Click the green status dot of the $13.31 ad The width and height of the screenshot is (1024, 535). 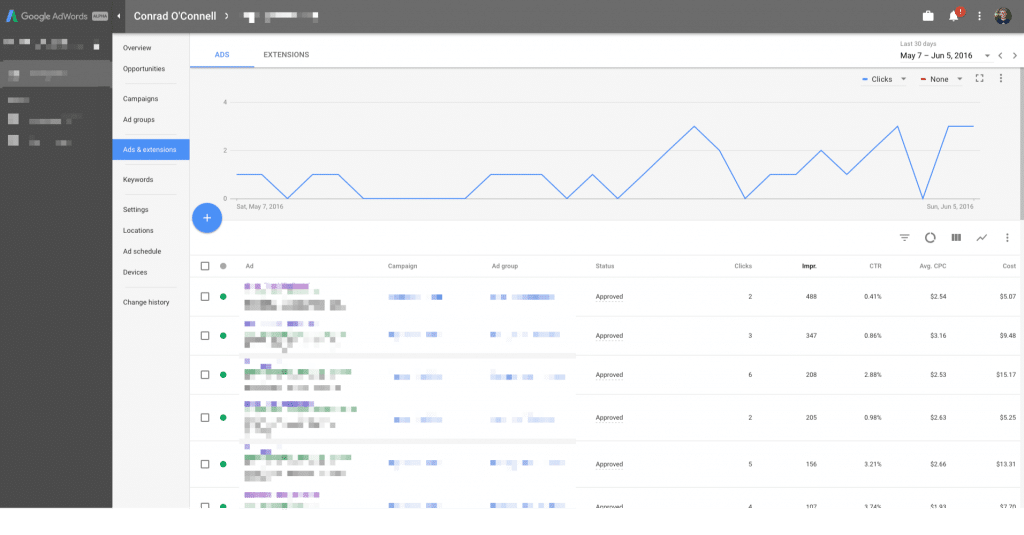[223, 464]
